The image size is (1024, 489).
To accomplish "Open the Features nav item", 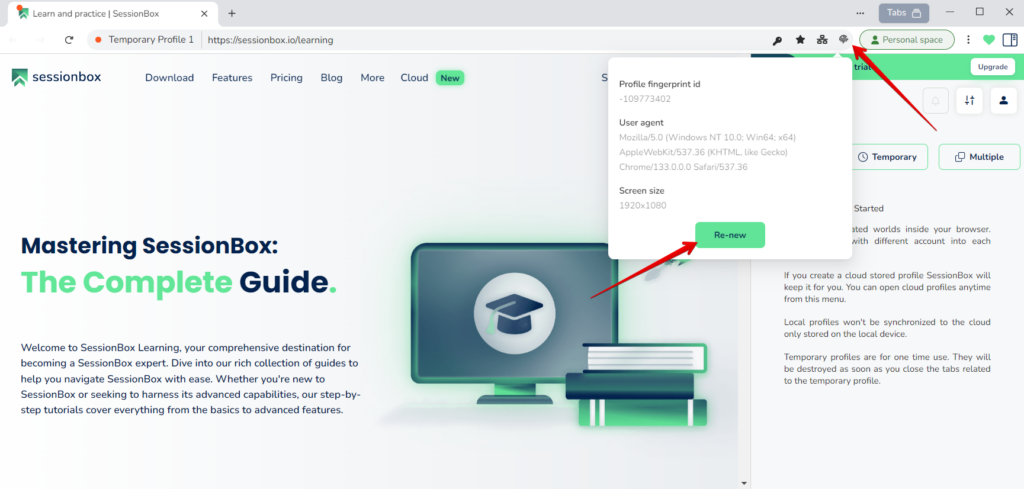I will (x=232, y=78).
